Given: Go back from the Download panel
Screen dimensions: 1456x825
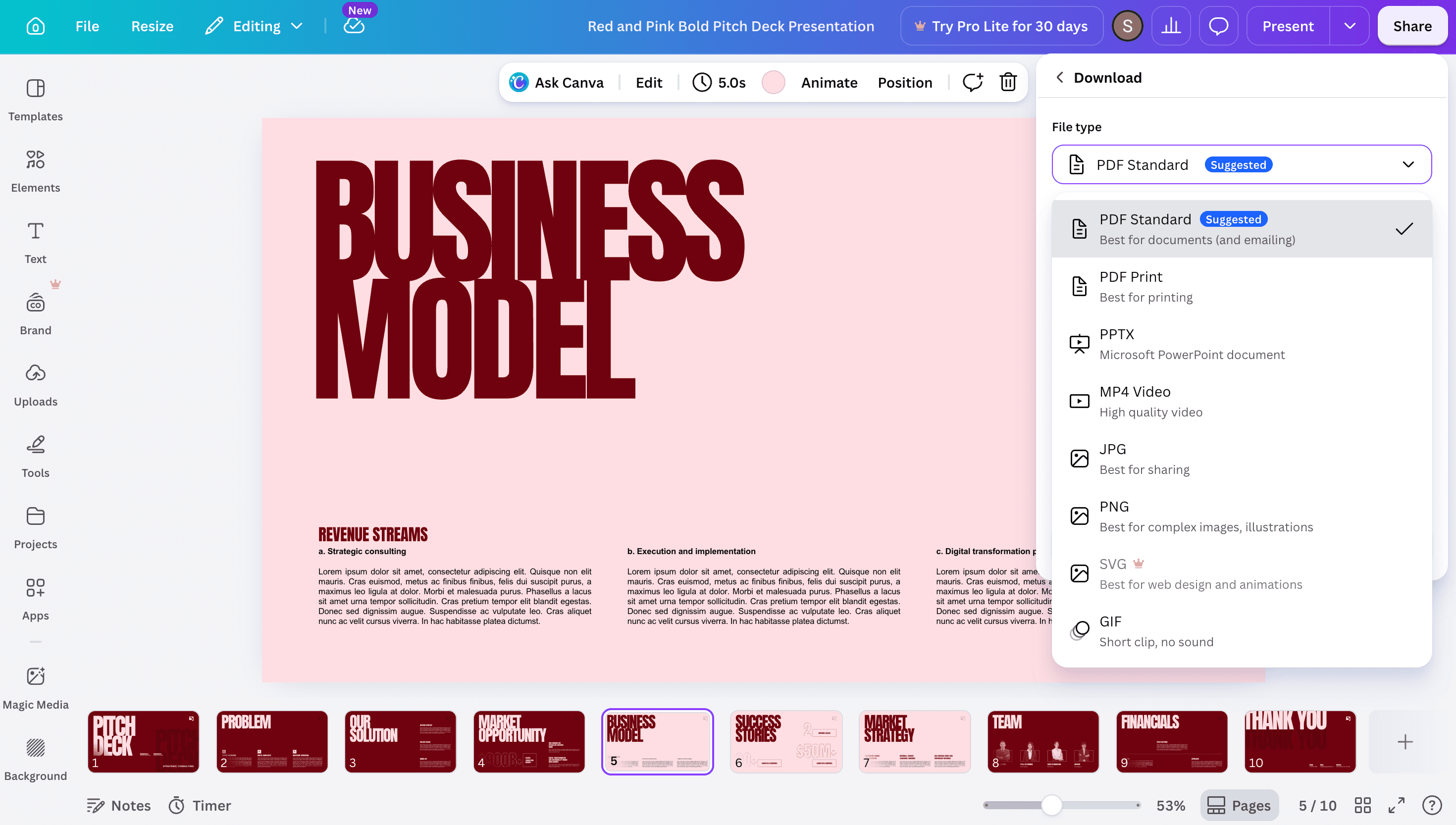Looking at the screenshot, I should [1059, 77].
